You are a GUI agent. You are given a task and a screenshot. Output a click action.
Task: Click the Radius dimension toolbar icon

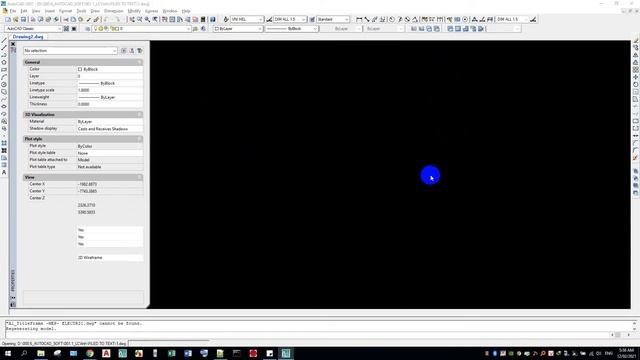click(392, 19)
